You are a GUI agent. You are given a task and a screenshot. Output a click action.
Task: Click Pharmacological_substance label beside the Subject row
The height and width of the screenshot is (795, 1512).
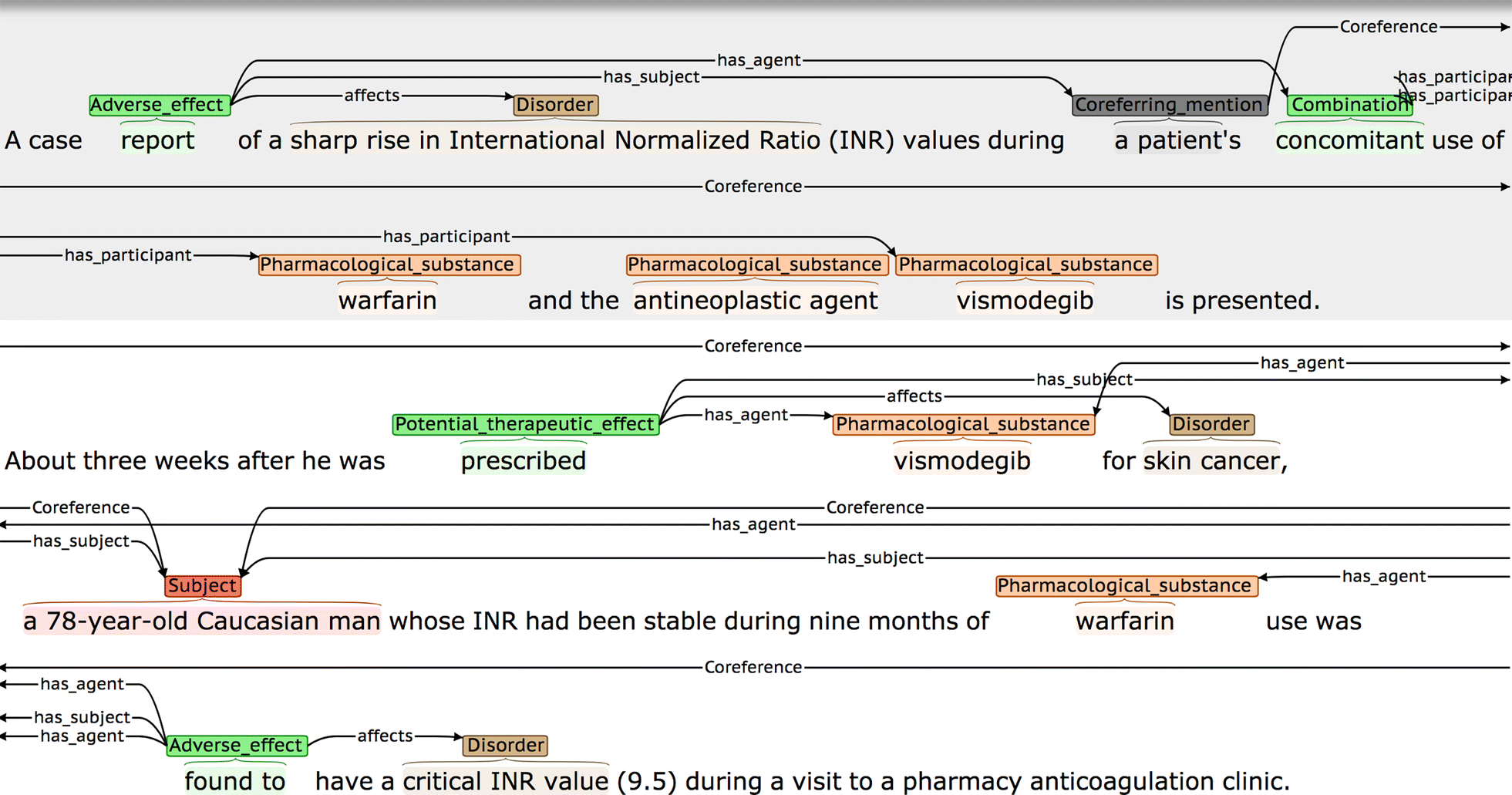[1126, 585]
